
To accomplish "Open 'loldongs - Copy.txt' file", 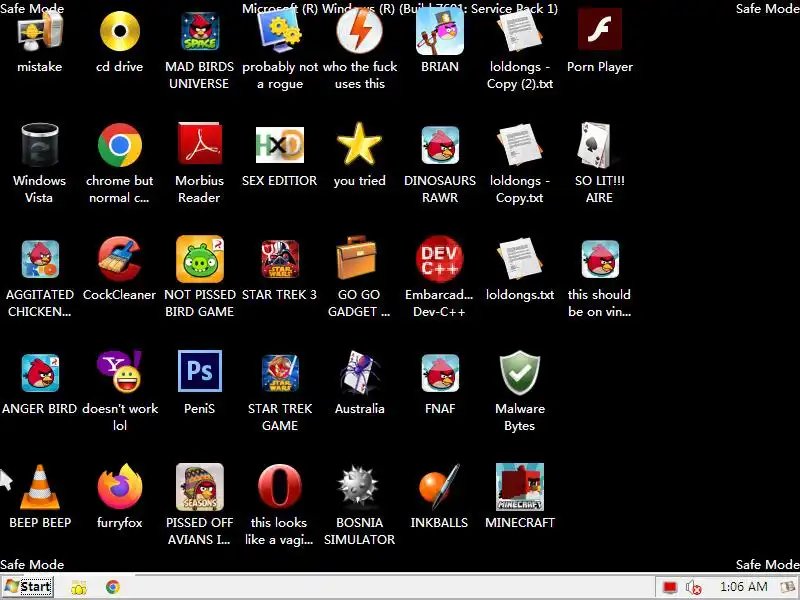I will (x=519, y=145).
